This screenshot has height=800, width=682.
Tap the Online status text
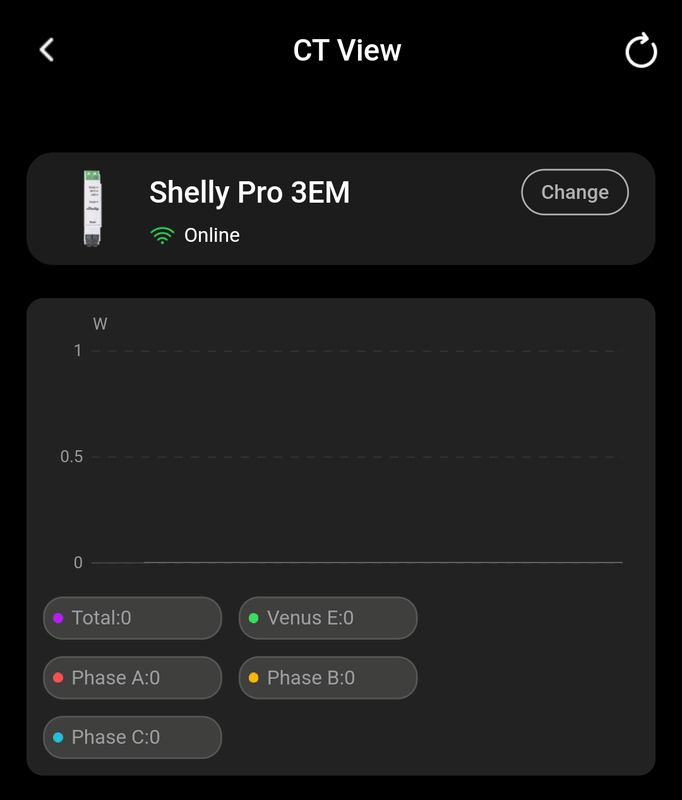212,236
